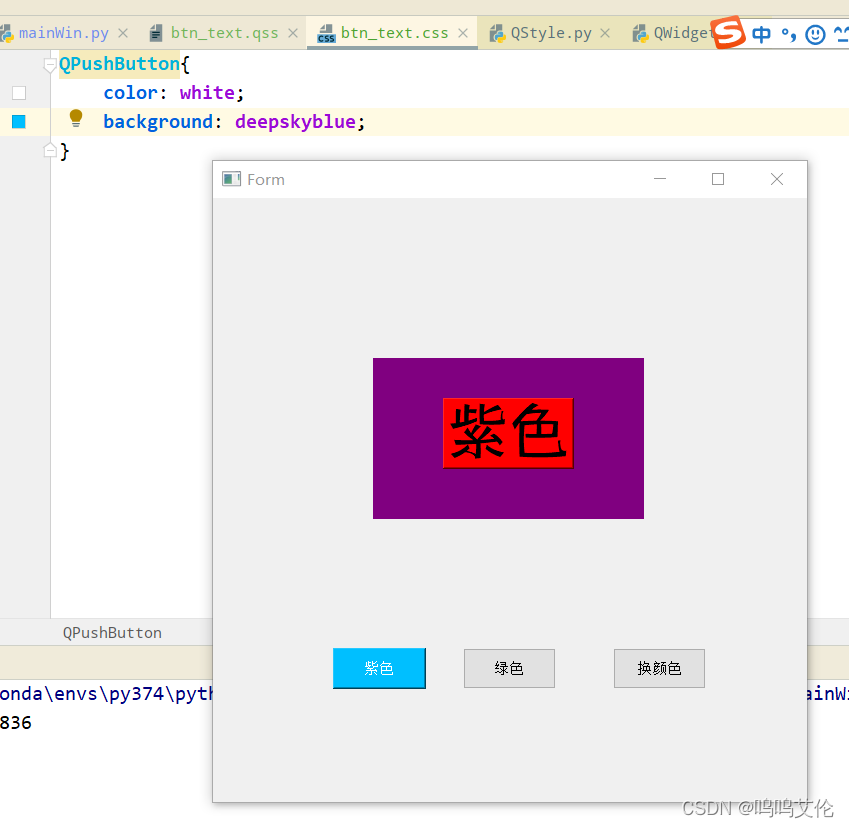This screenshot has height=828, width=849.
Task: Click the white color swatch beside the color line
Action: [18, 92]
